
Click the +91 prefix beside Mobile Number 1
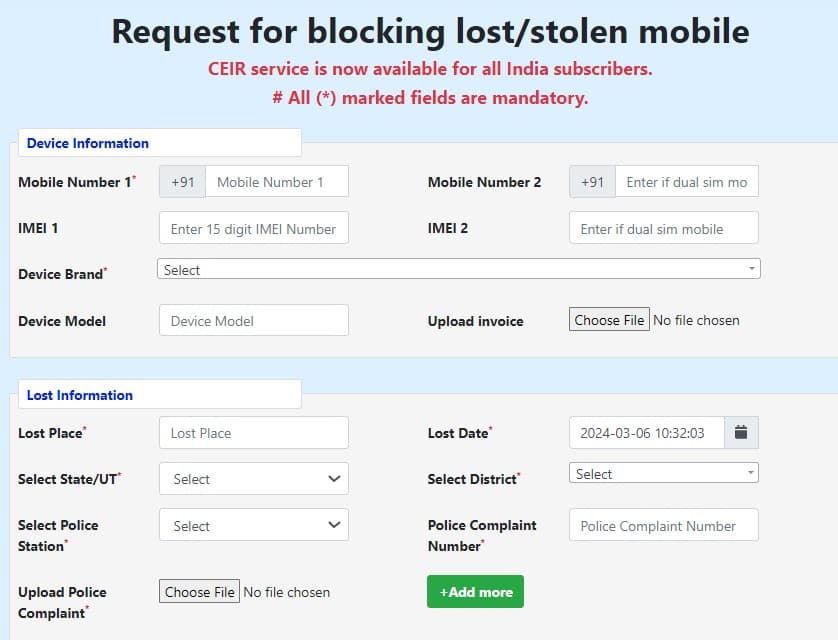point(182,182)
